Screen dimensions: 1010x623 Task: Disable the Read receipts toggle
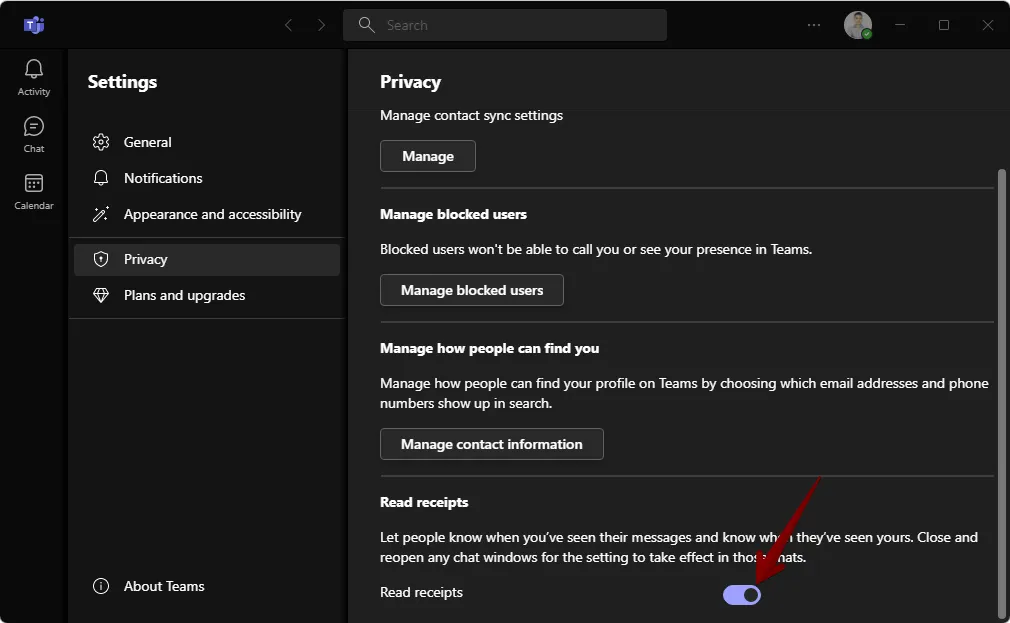[x=742, y=594]
